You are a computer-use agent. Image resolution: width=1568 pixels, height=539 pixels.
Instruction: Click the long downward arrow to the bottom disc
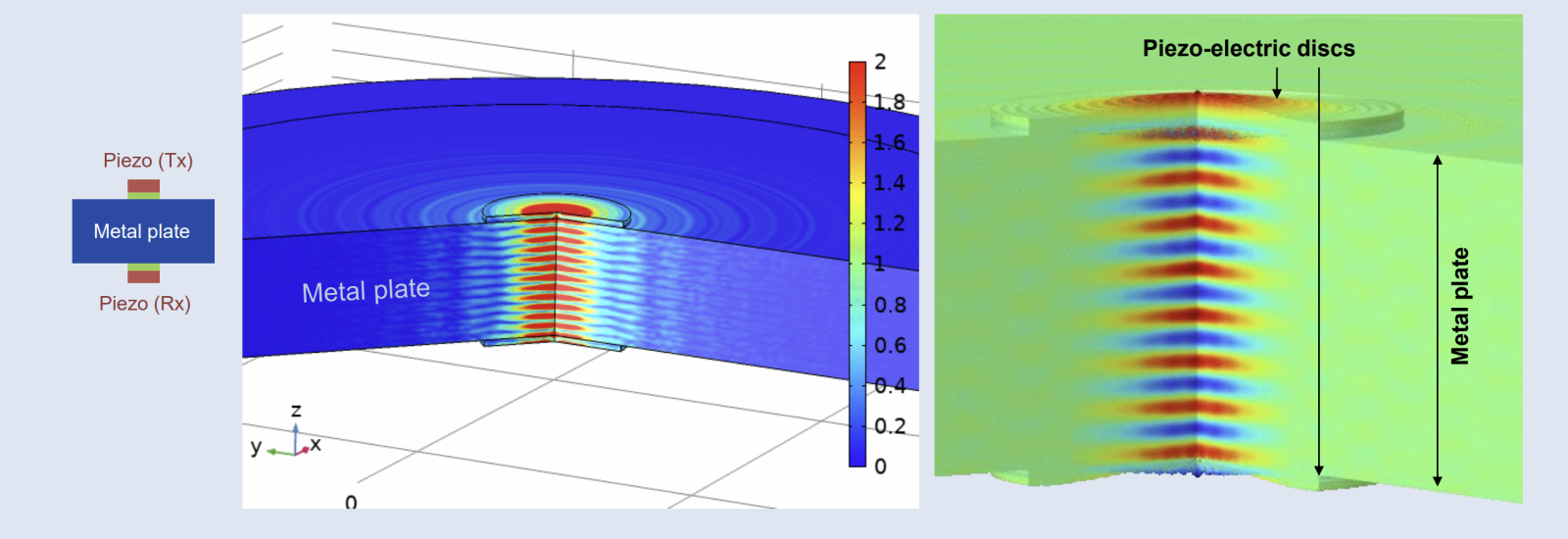point(1319,274)
